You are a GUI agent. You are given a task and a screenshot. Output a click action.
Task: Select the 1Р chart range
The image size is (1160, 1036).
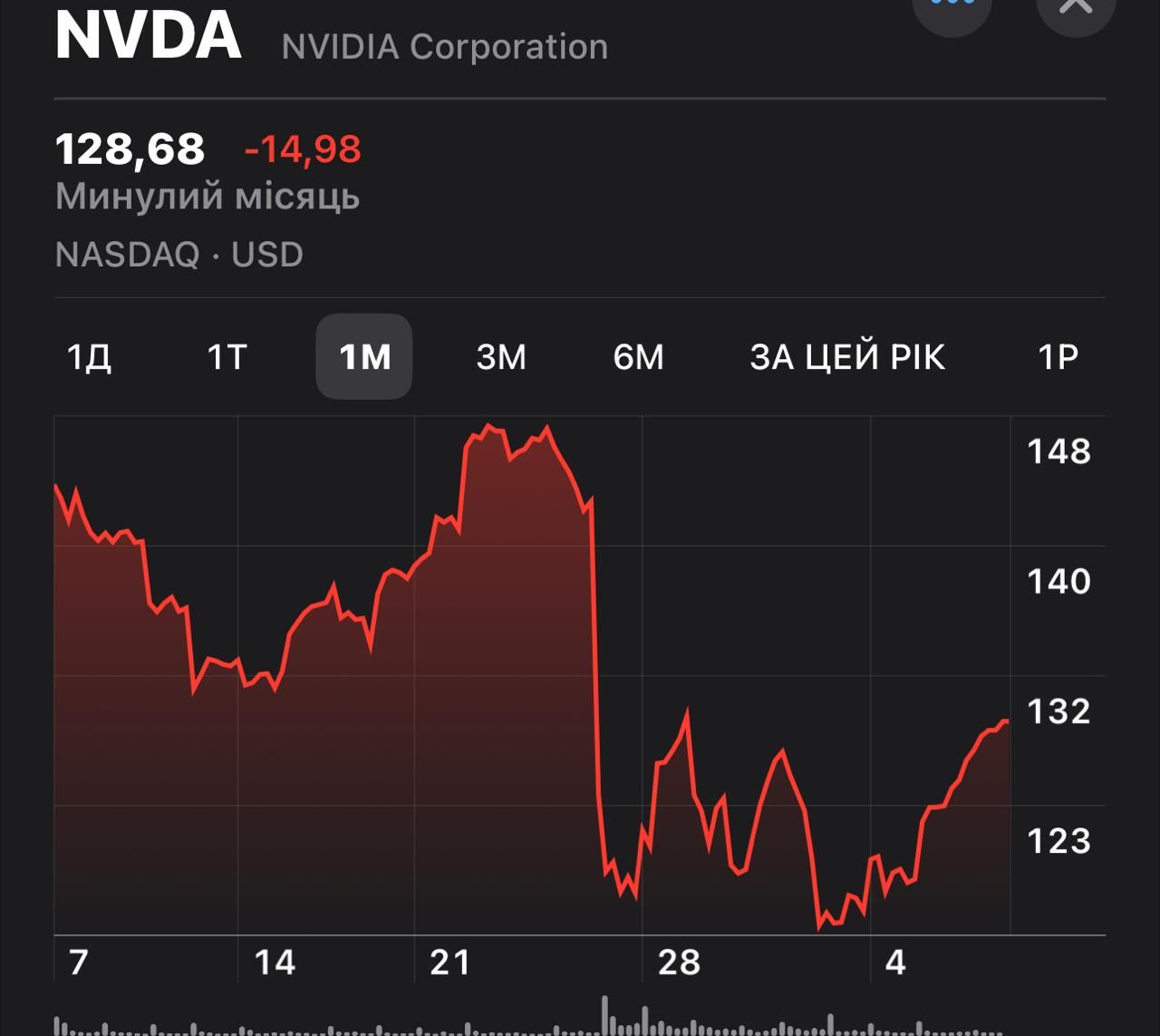(x=1058, y=357)
